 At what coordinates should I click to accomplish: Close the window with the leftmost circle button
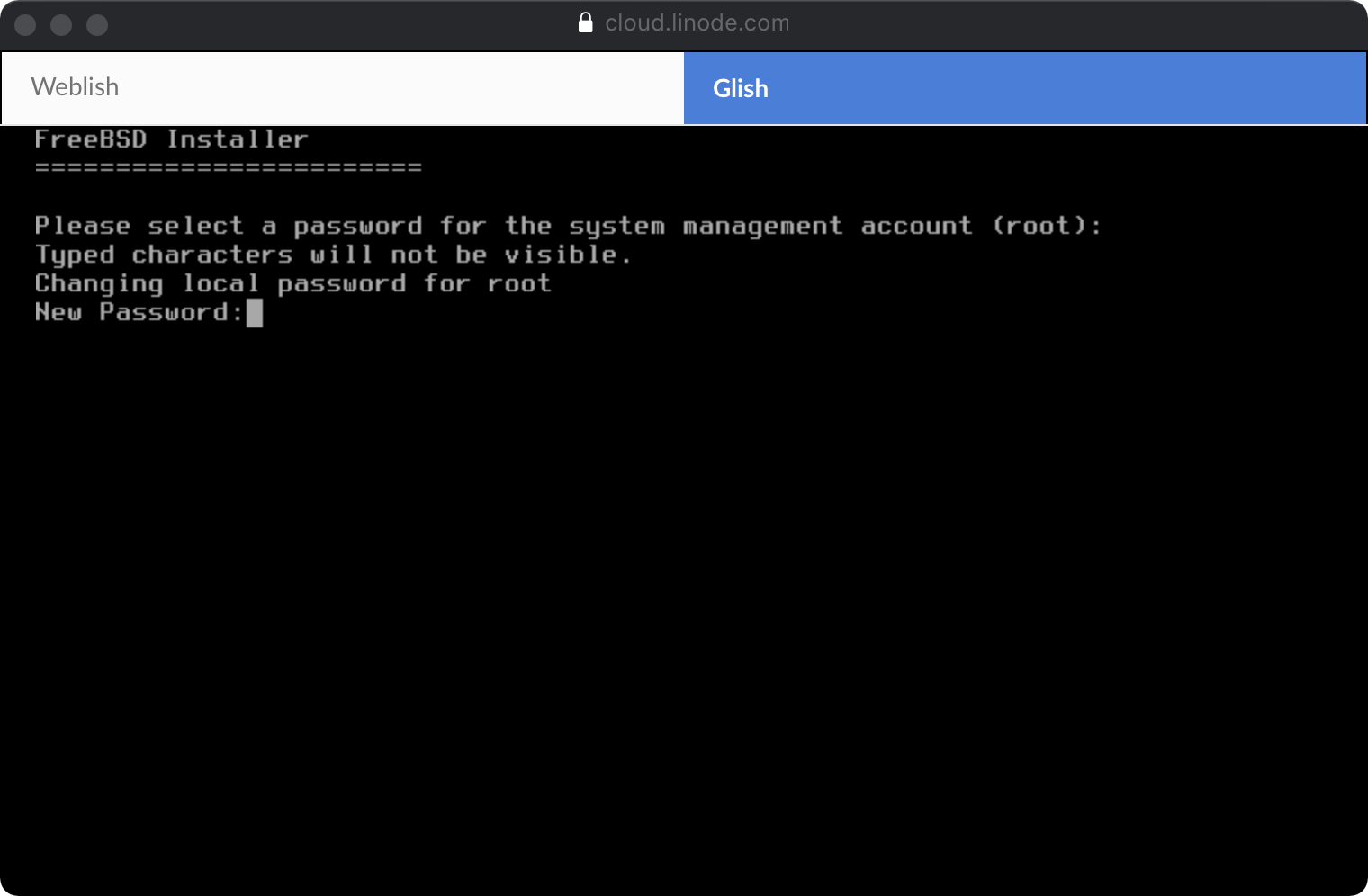pyautogui.click(x=25, y=25)
